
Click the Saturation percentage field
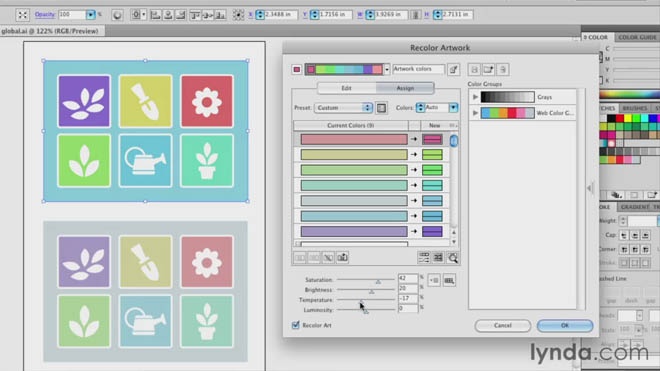click(x=407, y=278)
